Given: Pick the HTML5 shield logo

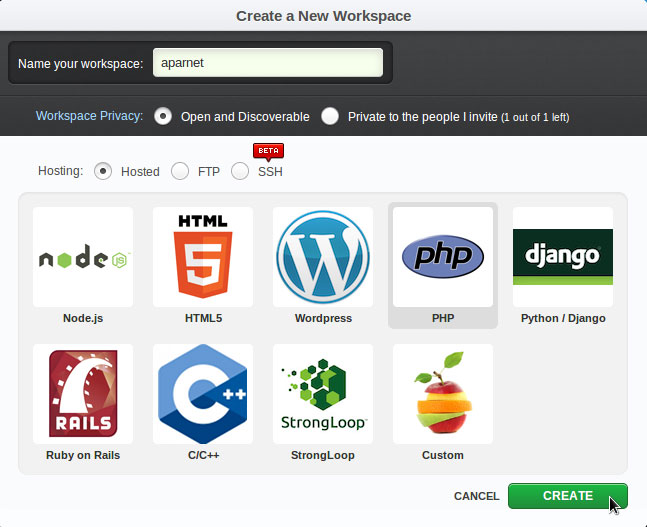Looking at the screenshot, I should (203, 257).
